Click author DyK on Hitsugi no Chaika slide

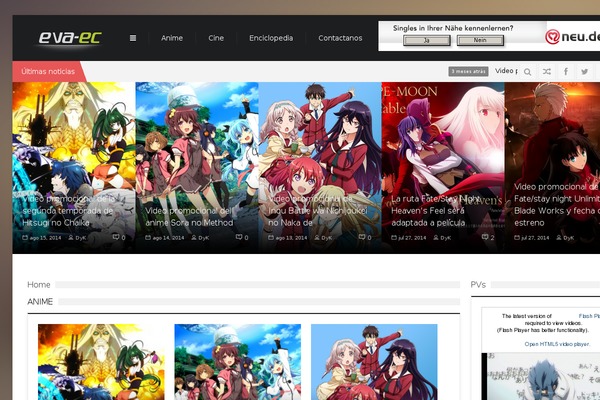click(81, 238)
